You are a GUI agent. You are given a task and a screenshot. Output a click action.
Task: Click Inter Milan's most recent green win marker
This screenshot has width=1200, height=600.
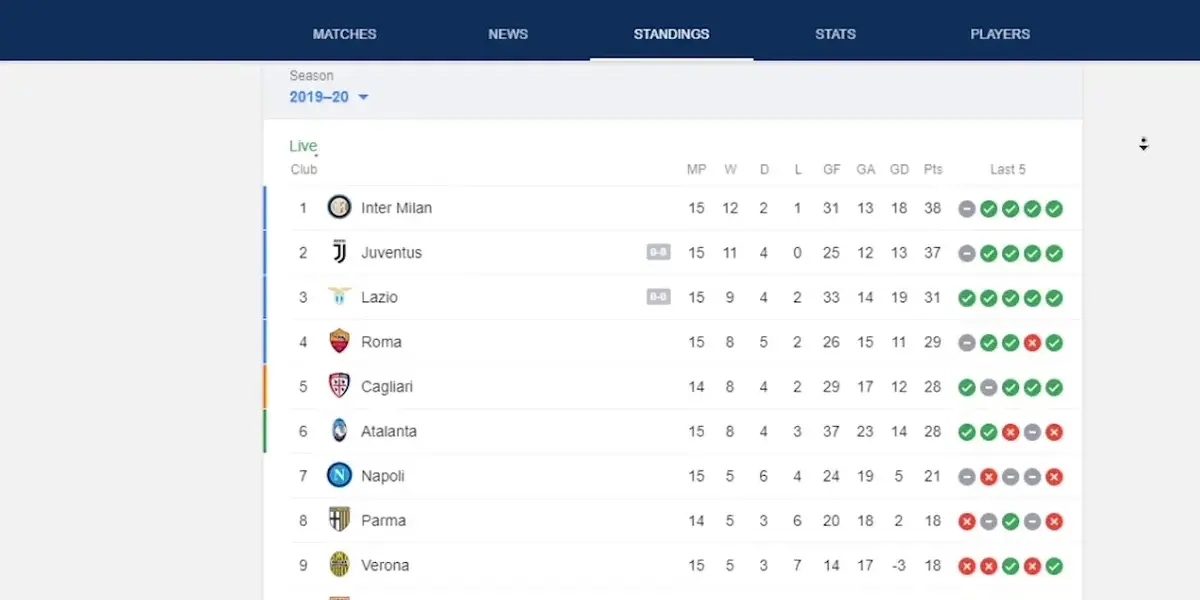click(x=1054, y=208)
